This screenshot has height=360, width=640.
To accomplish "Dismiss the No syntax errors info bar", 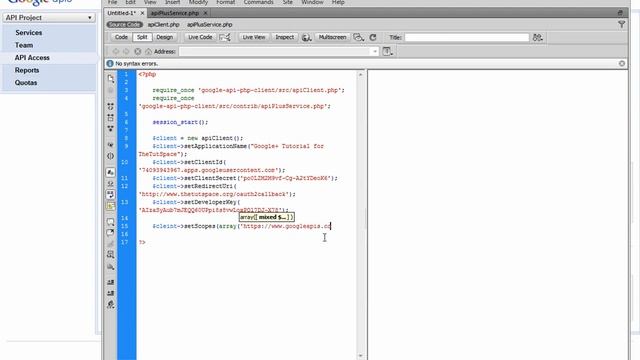I will click(622, 64).
